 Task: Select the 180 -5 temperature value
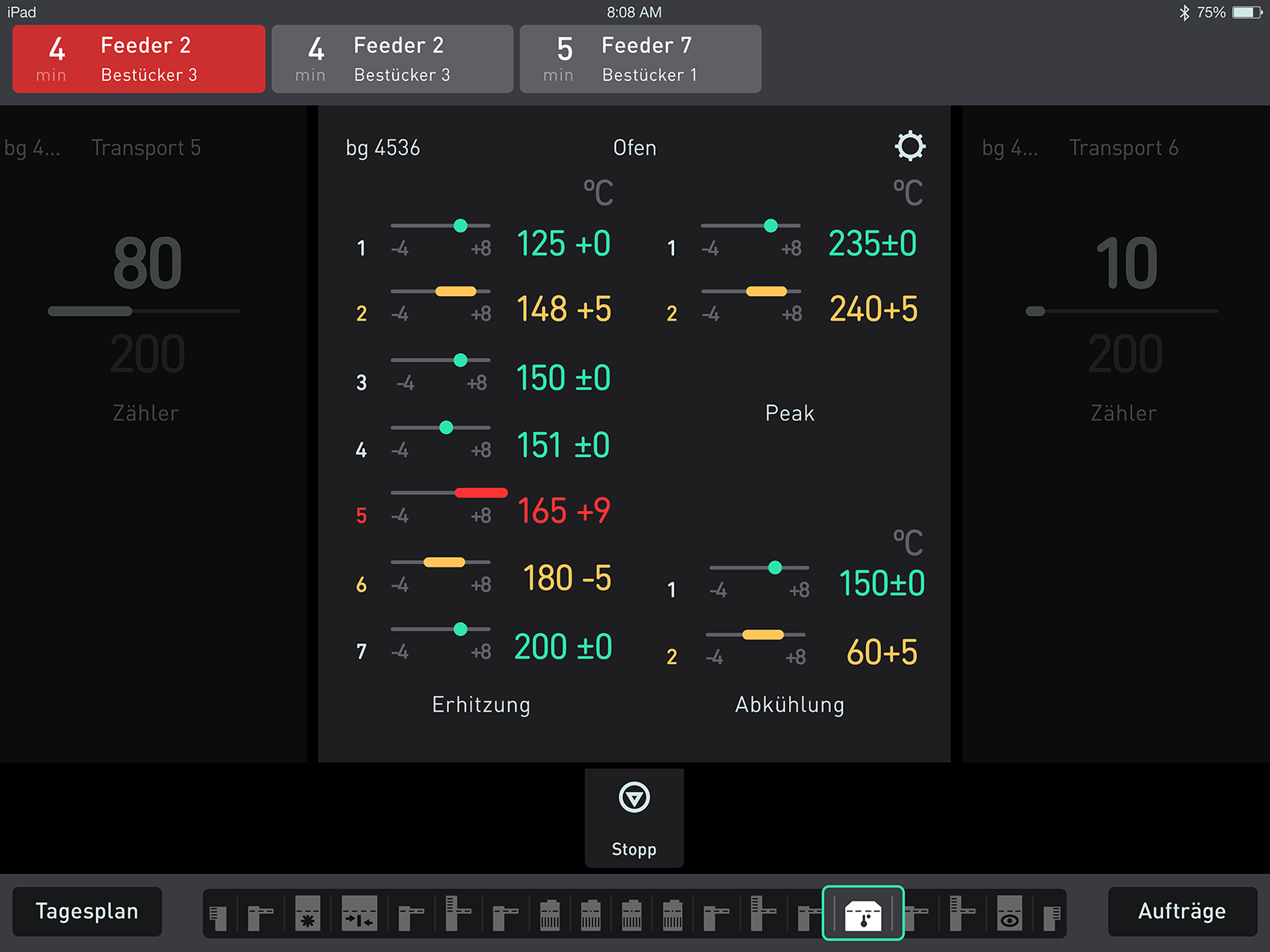click(567, 578)
